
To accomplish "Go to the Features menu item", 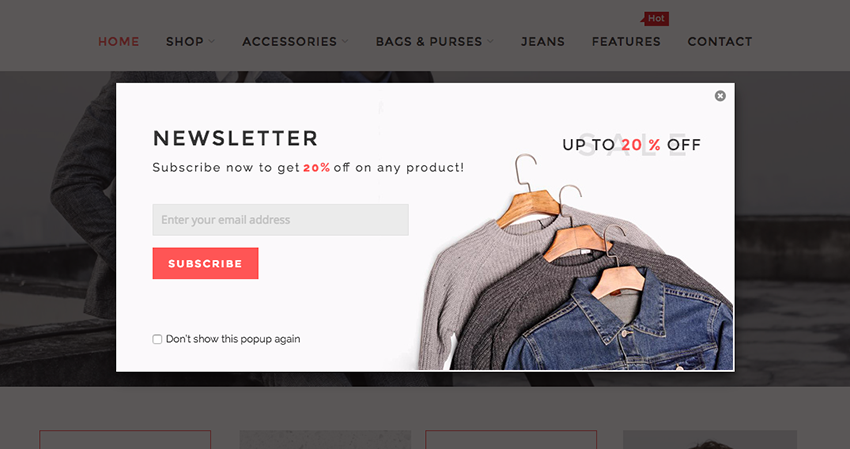I will click(x=626, y=41).
